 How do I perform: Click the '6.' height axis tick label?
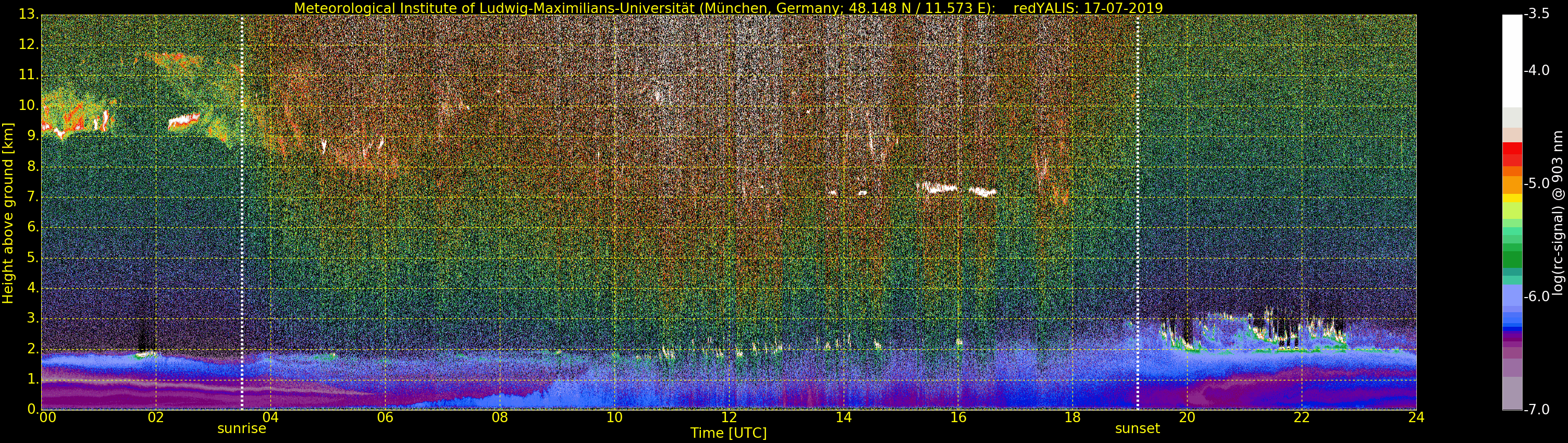click(32, 227)
